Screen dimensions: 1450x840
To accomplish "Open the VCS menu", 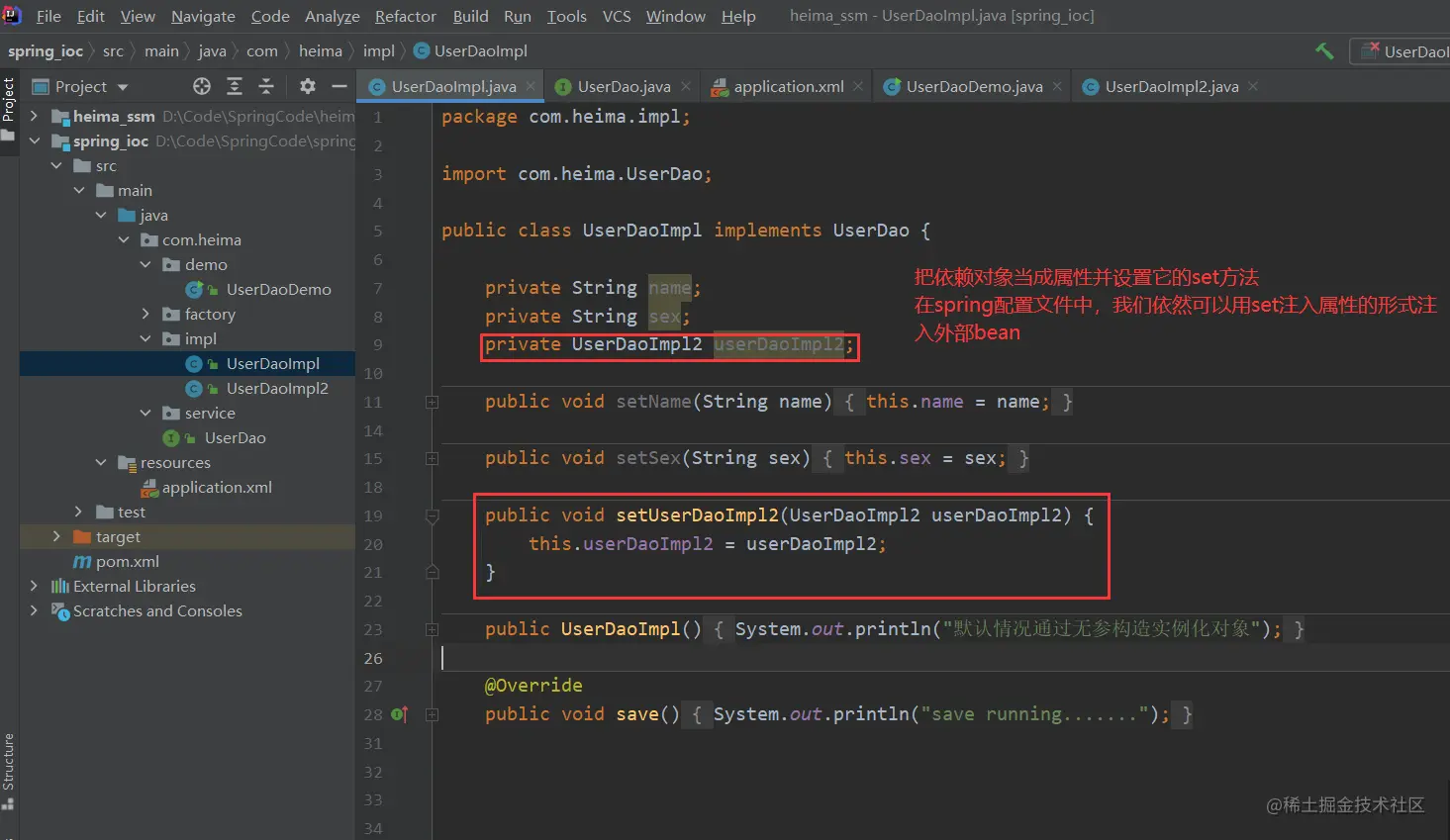I will pos(617,16).
